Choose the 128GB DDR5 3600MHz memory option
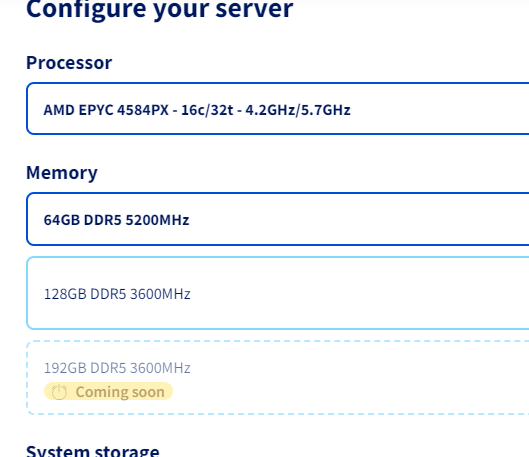 click(278, 293)
